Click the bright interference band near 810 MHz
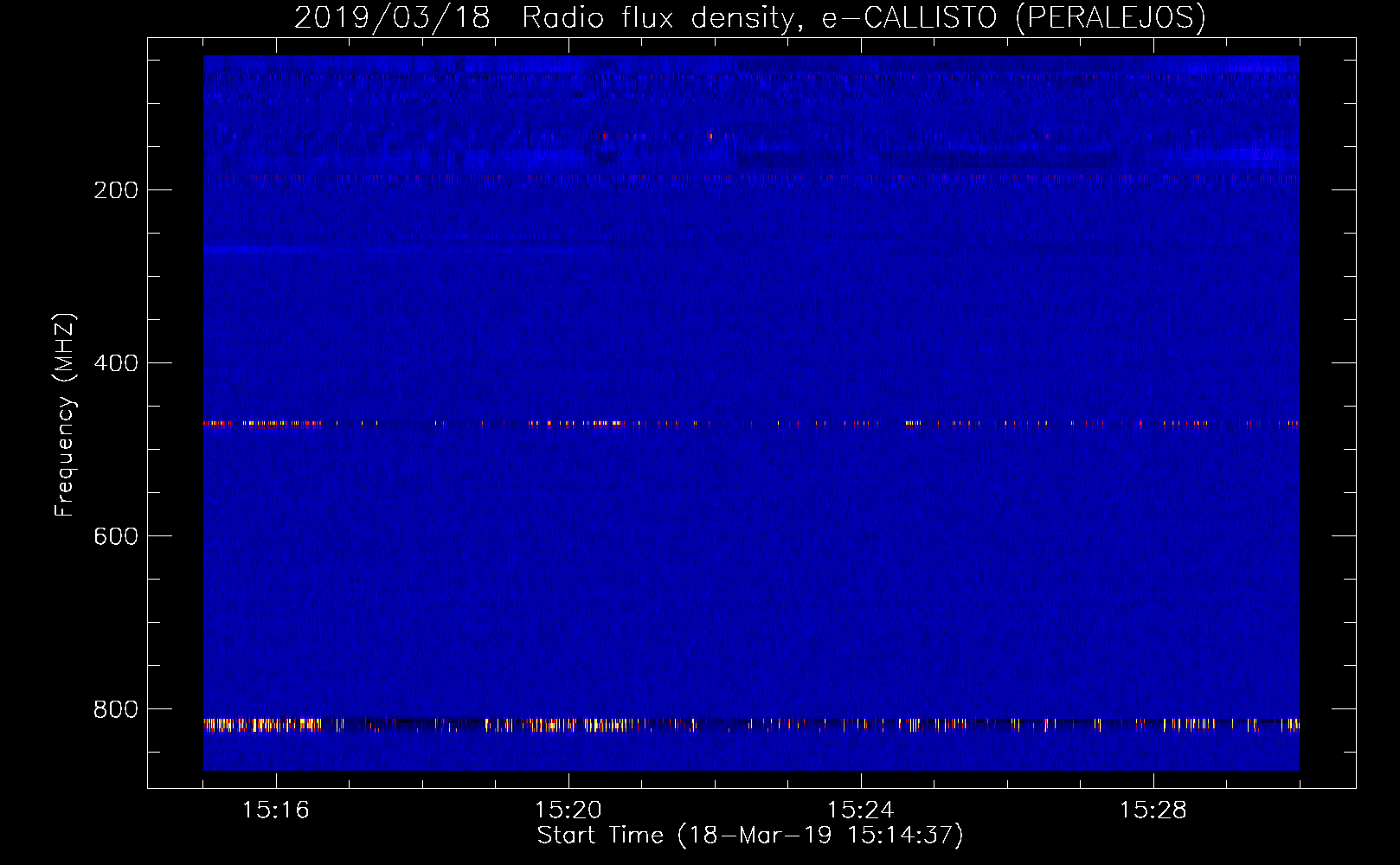Screen dimensions: 1400x865 (x=751, y=725)
